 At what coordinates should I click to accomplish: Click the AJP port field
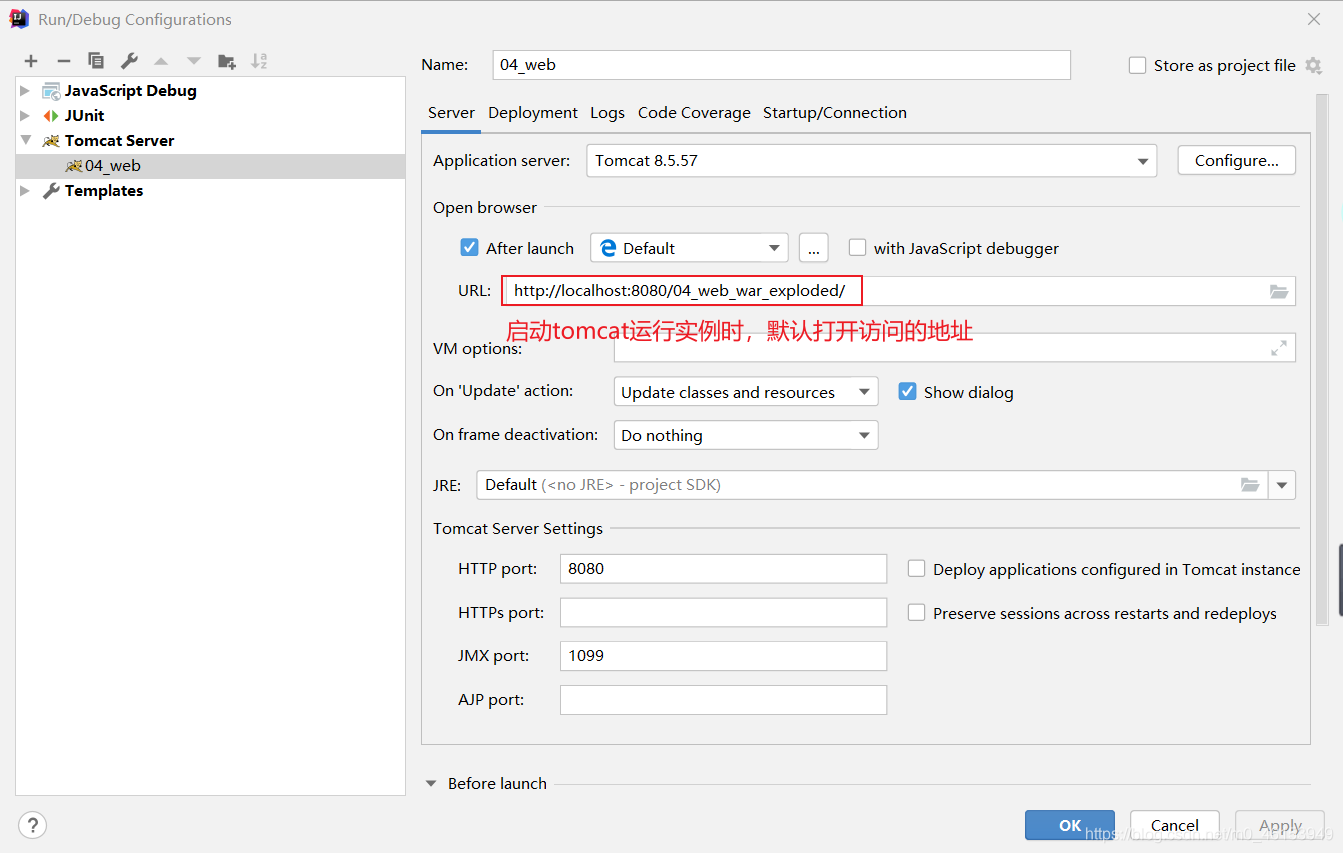click(723, 700)
